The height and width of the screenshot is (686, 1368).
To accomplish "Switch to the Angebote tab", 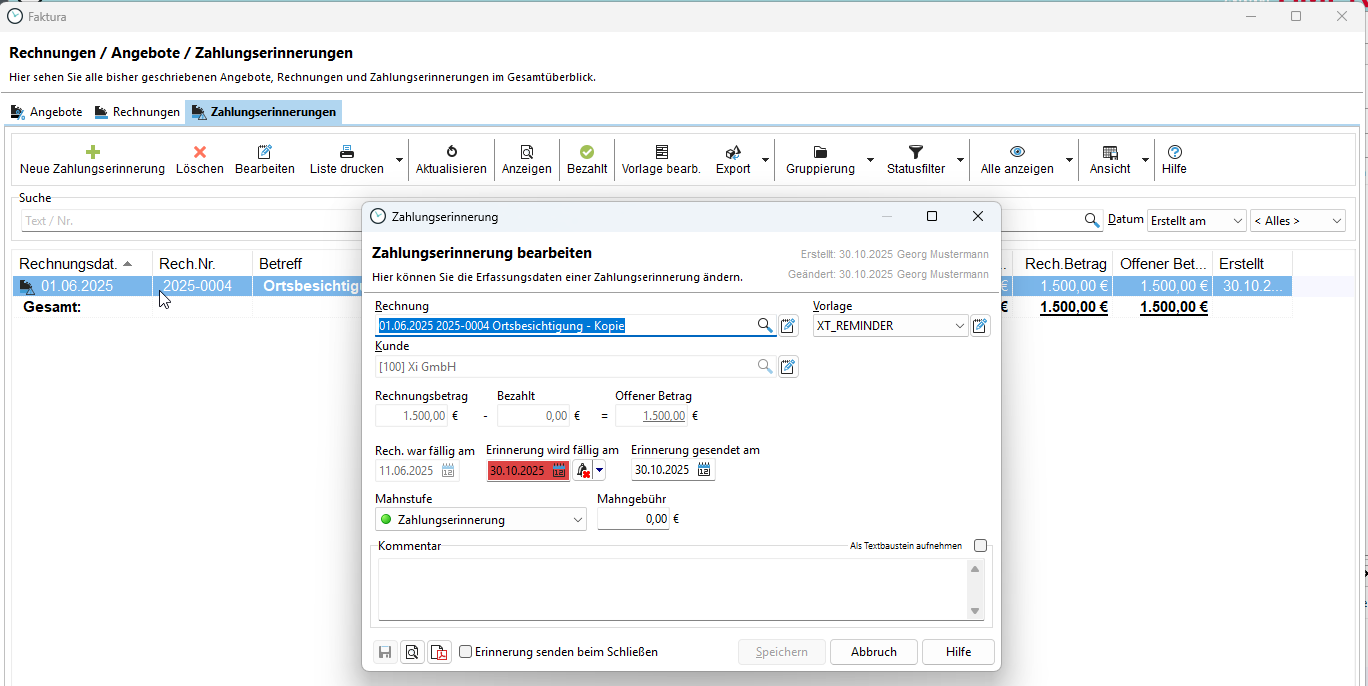I will [46, 112].
